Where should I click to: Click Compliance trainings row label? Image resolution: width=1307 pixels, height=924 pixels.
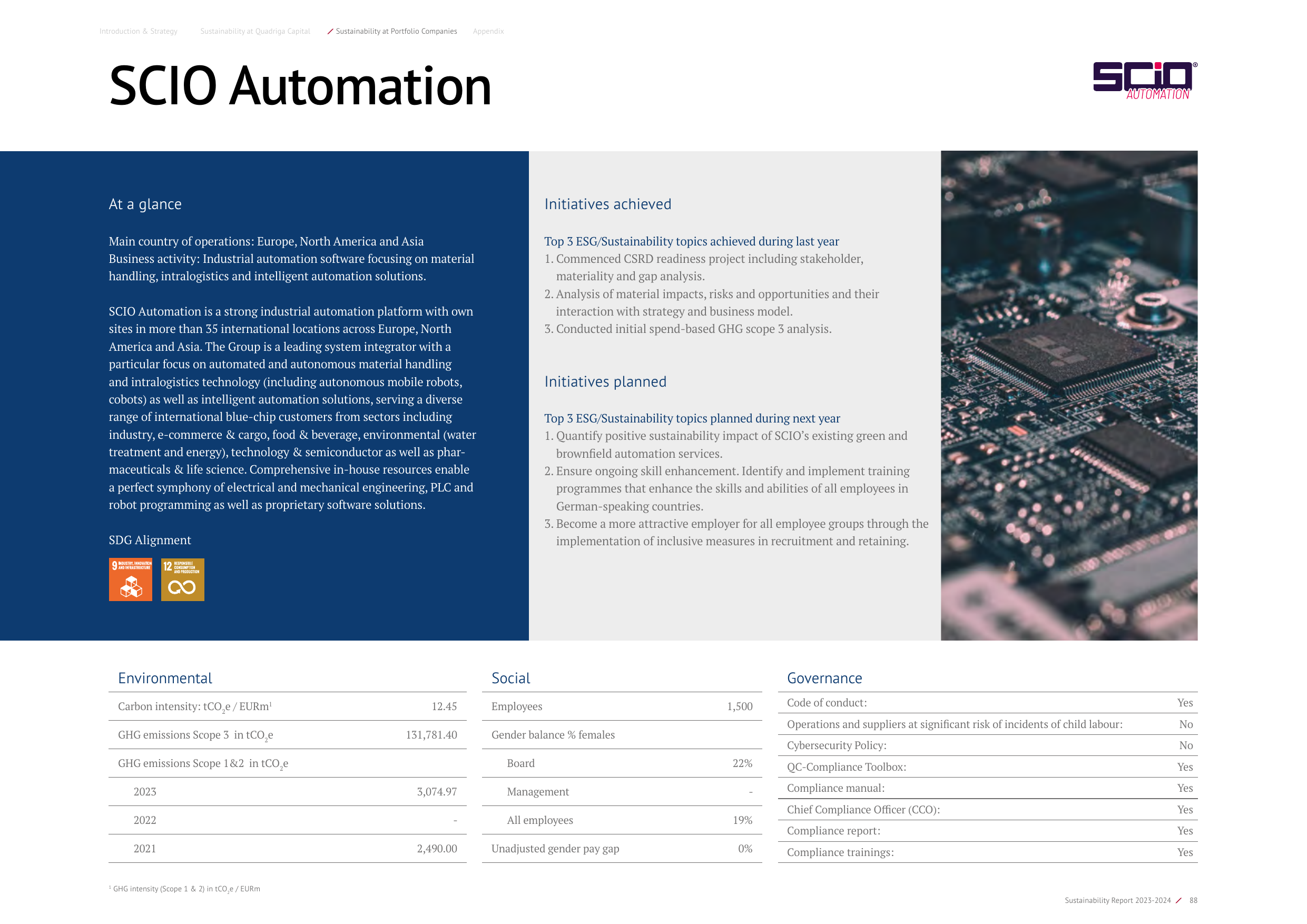[x=840, y=853]
